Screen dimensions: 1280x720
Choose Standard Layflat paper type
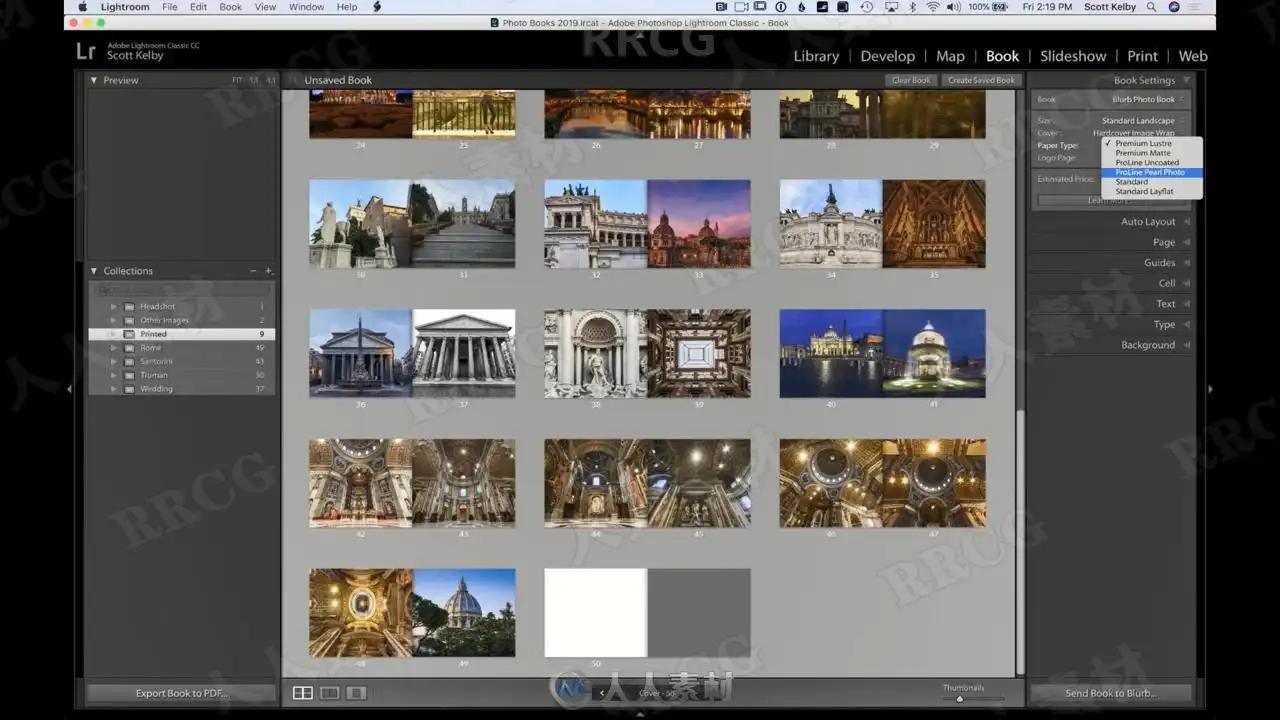[1152, 191]
